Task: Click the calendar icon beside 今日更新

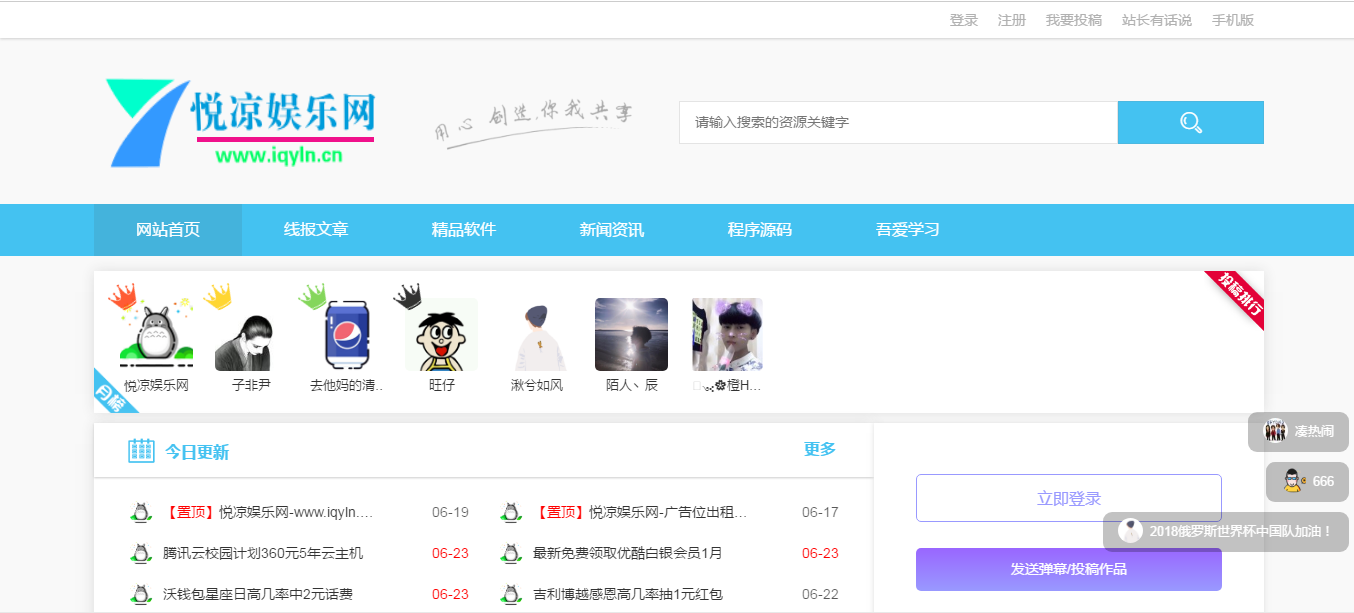Action: [x=141, y=451]
